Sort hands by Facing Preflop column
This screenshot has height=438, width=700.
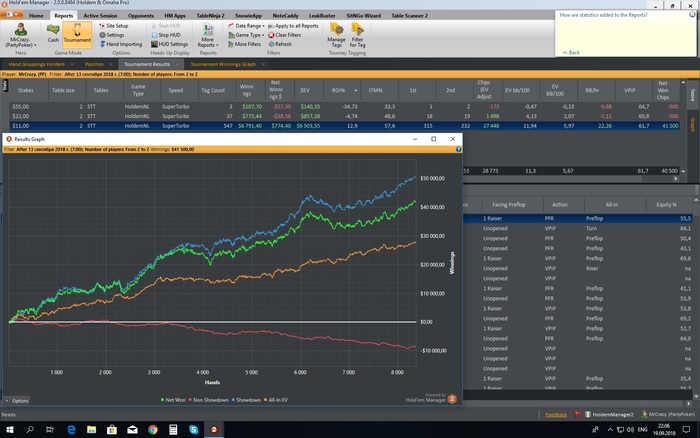point(508,205)
